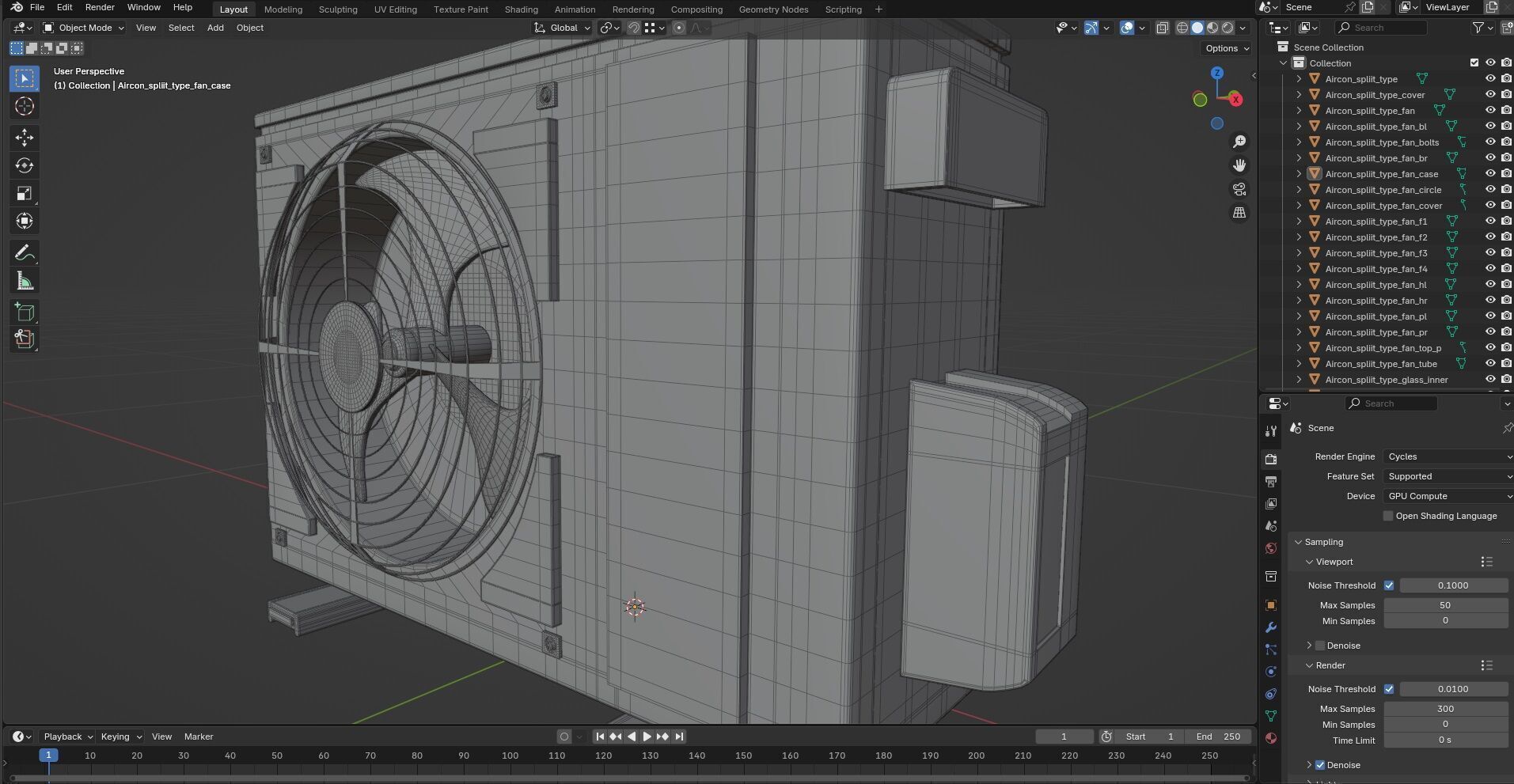Open the Render menu
This screenshot has height=784, width=1514.
[100, 7]
